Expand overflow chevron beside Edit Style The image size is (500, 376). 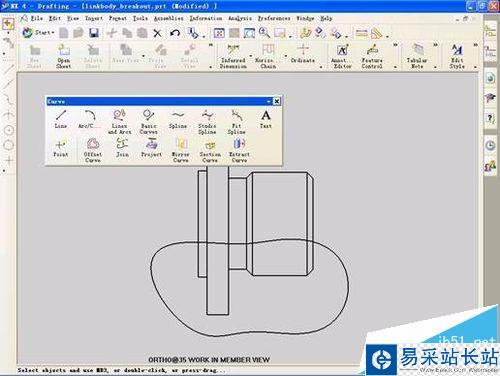[475, 45]
